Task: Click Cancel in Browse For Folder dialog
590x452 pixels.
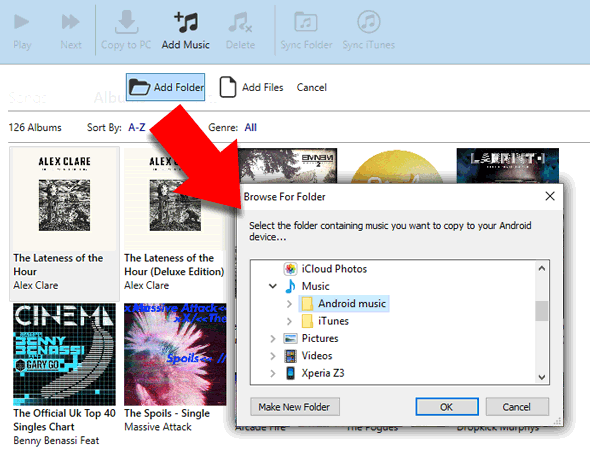Action: (x=517, y=407)
